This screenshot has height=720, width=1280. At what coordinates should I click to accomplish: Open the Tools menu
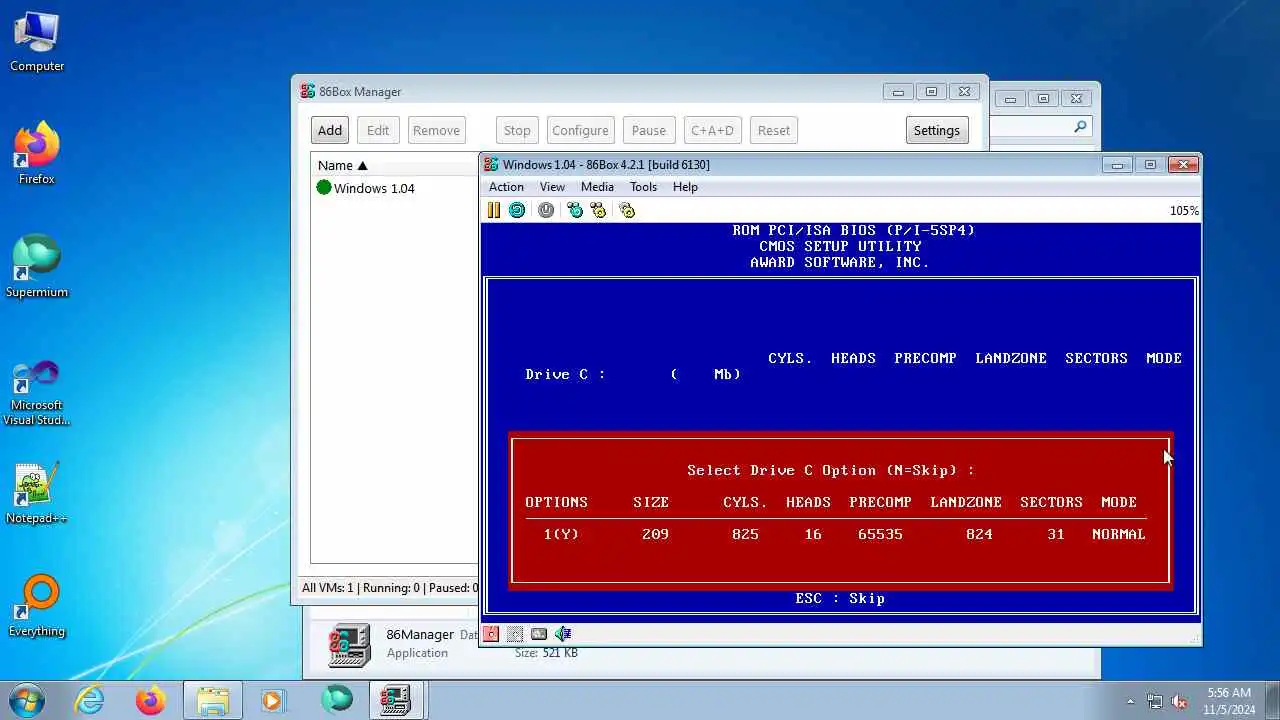(x=643, y=187)
